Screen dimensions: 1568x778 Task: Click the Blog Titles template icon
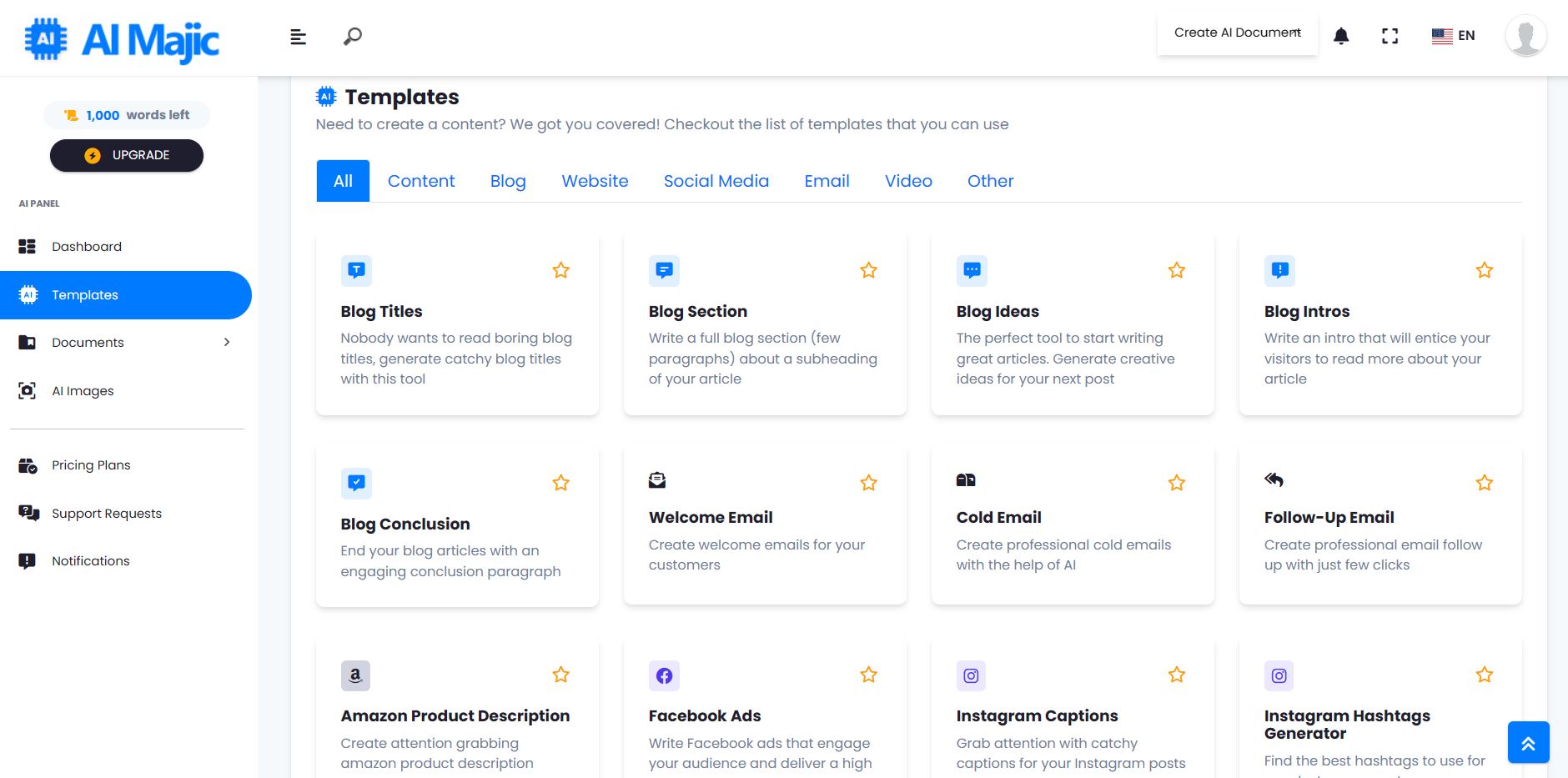click(x=356, y=269)
